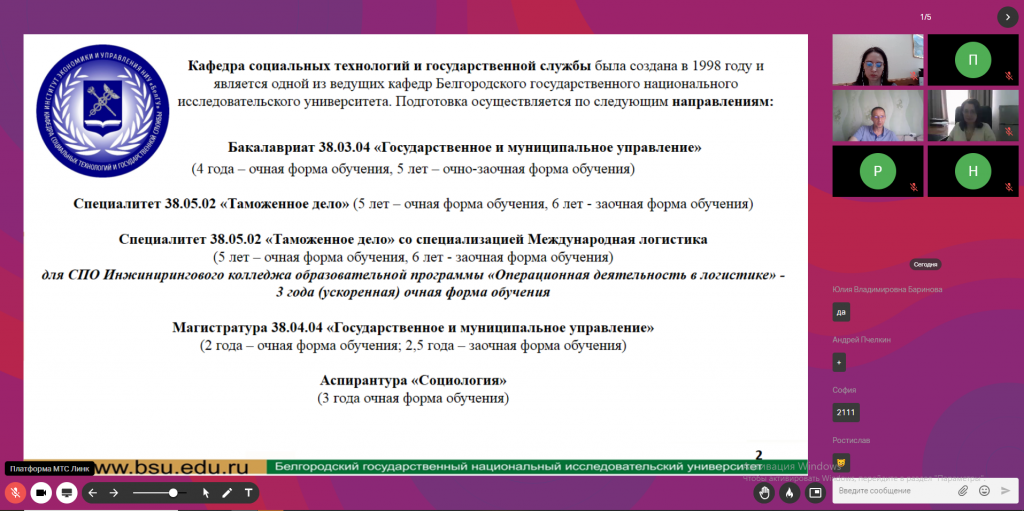Open the screen sharing button

point(65,492)
